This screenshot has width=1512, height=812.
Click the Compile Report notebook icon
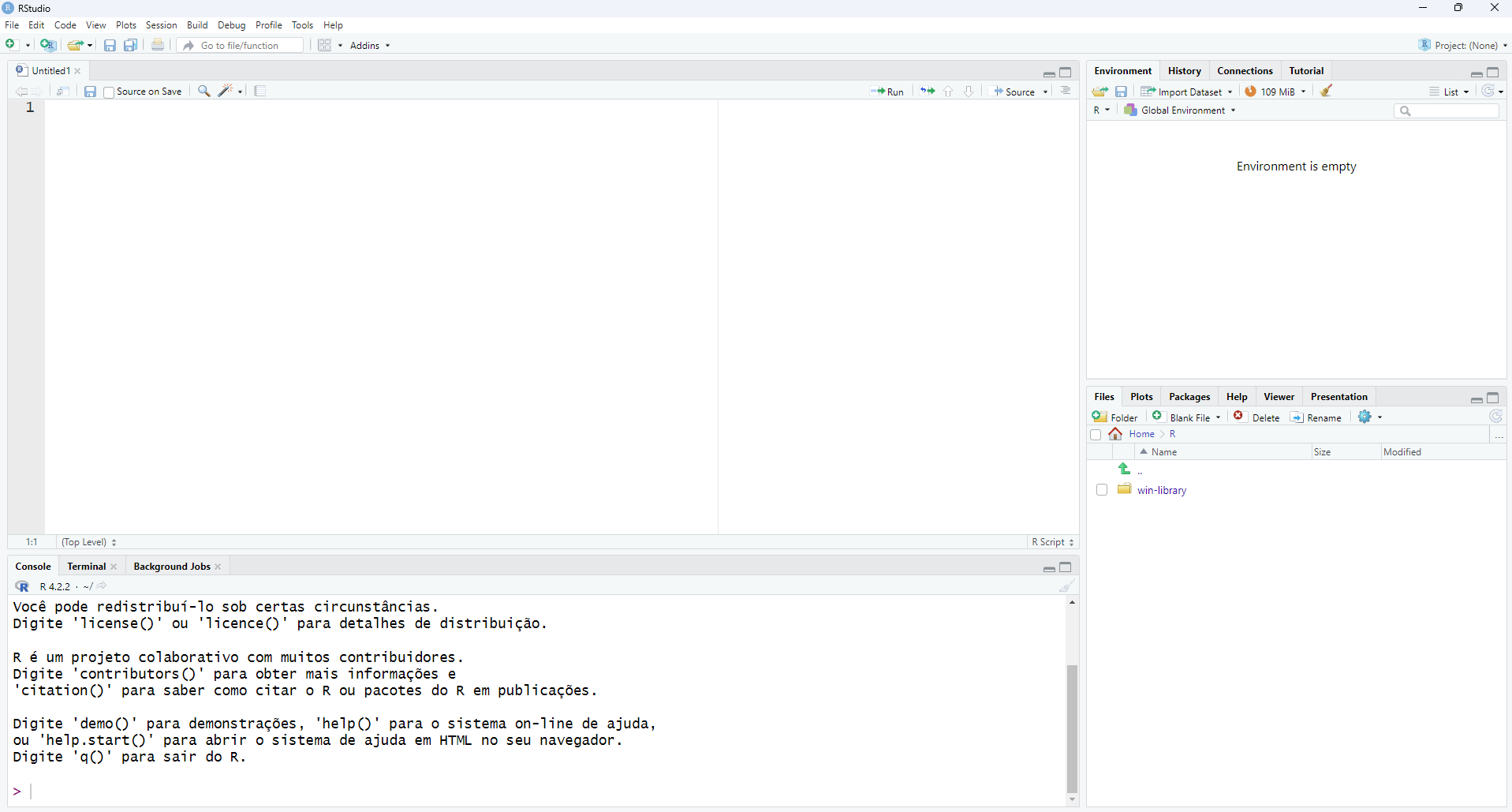coord(260,92)
